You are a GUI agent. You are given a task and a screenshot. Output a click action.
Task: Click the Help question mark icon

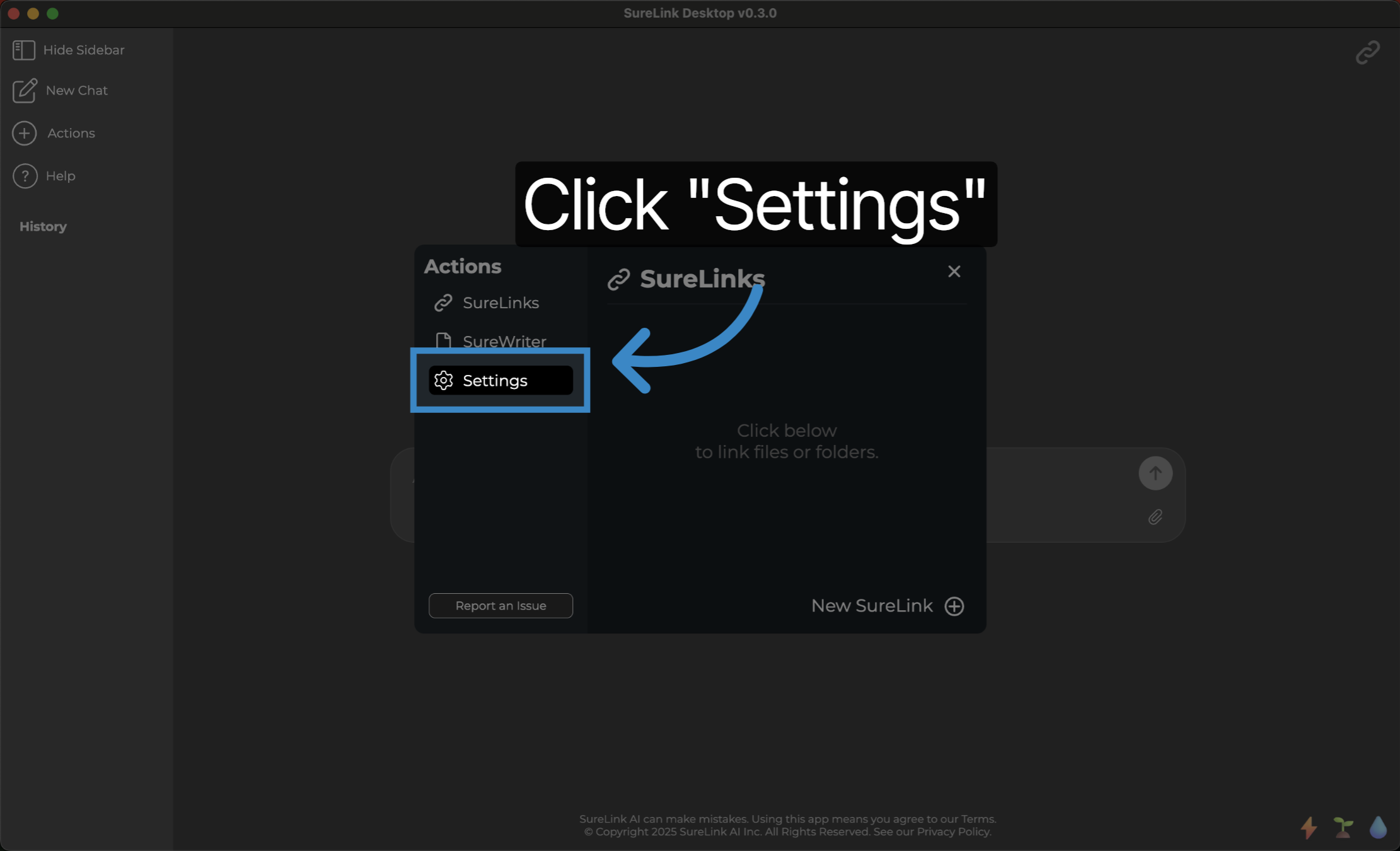coord(25,176)
